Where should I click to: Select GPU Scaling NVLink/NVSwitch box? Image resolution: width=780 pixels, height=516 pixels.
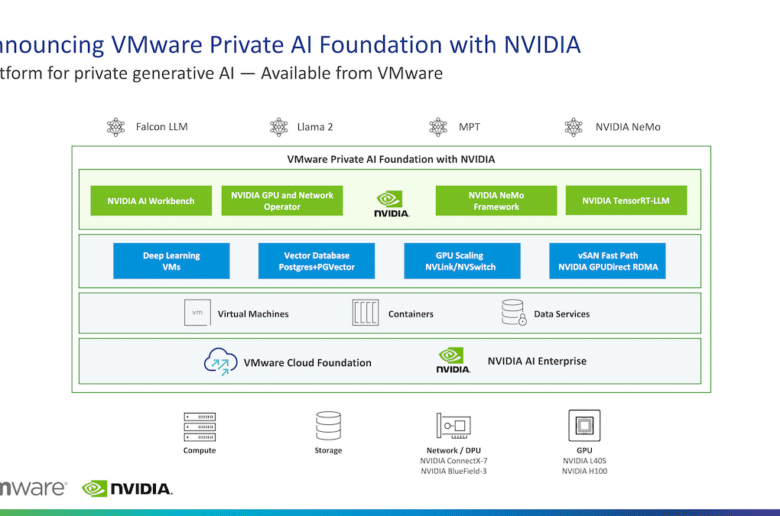pyautogui.click(x=462, y=261)
